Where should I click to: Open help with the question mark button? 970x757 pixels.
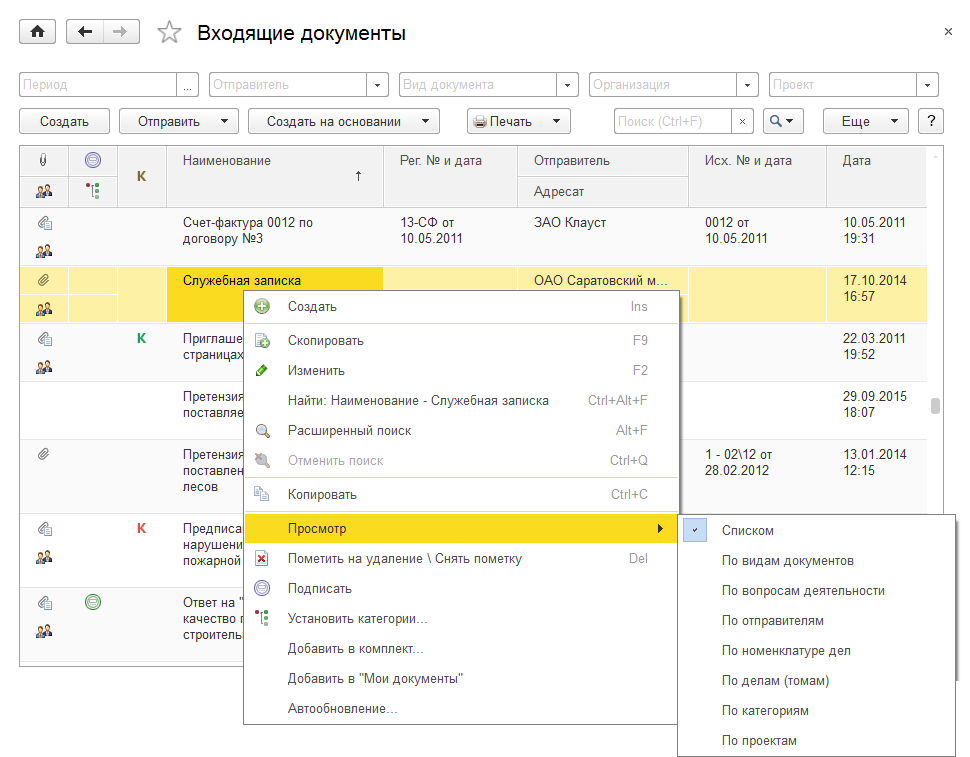coord(931,121)
